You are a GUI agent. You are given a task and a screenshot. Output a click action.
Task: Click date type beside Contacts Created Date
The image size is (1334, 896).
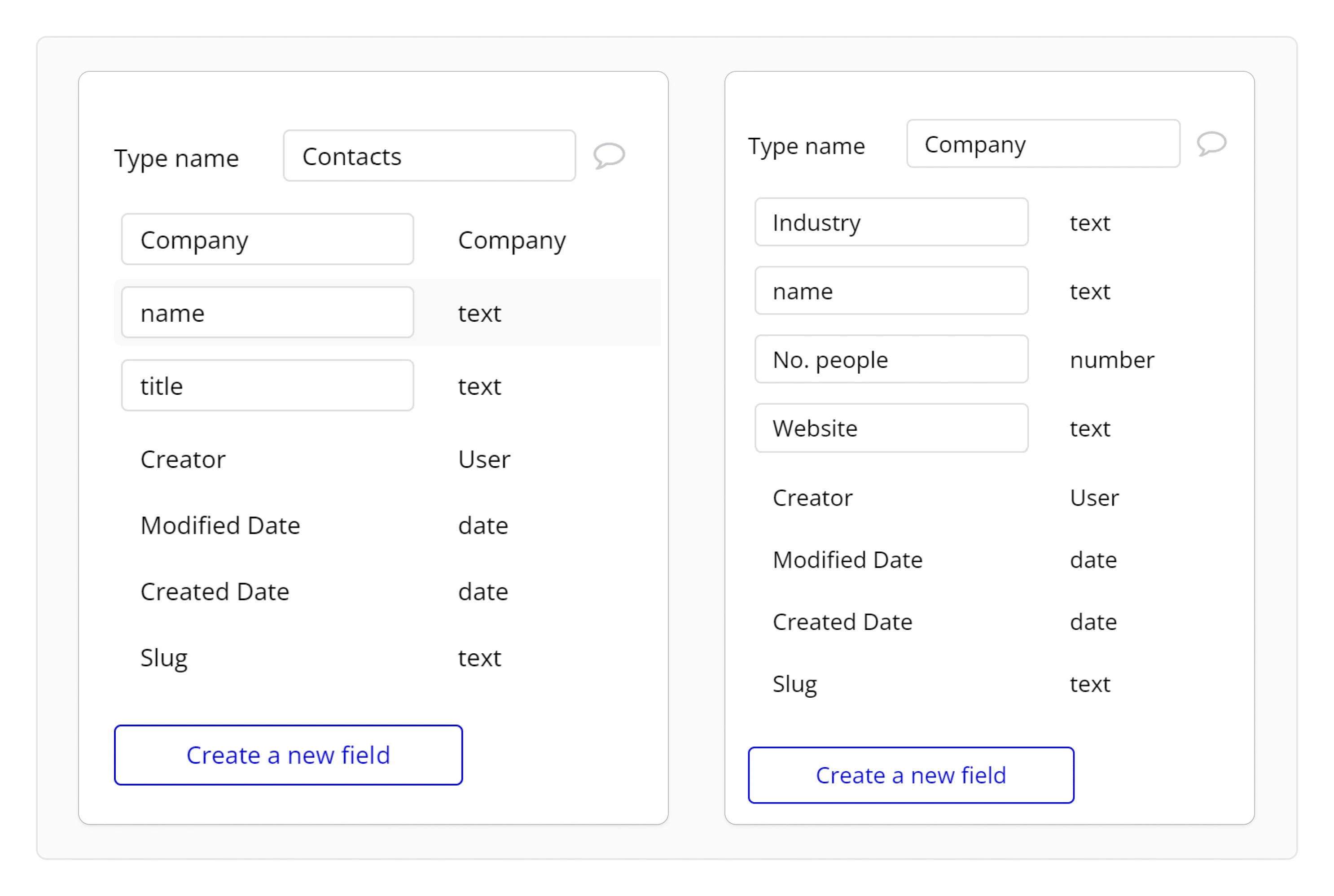pos(483,591)
